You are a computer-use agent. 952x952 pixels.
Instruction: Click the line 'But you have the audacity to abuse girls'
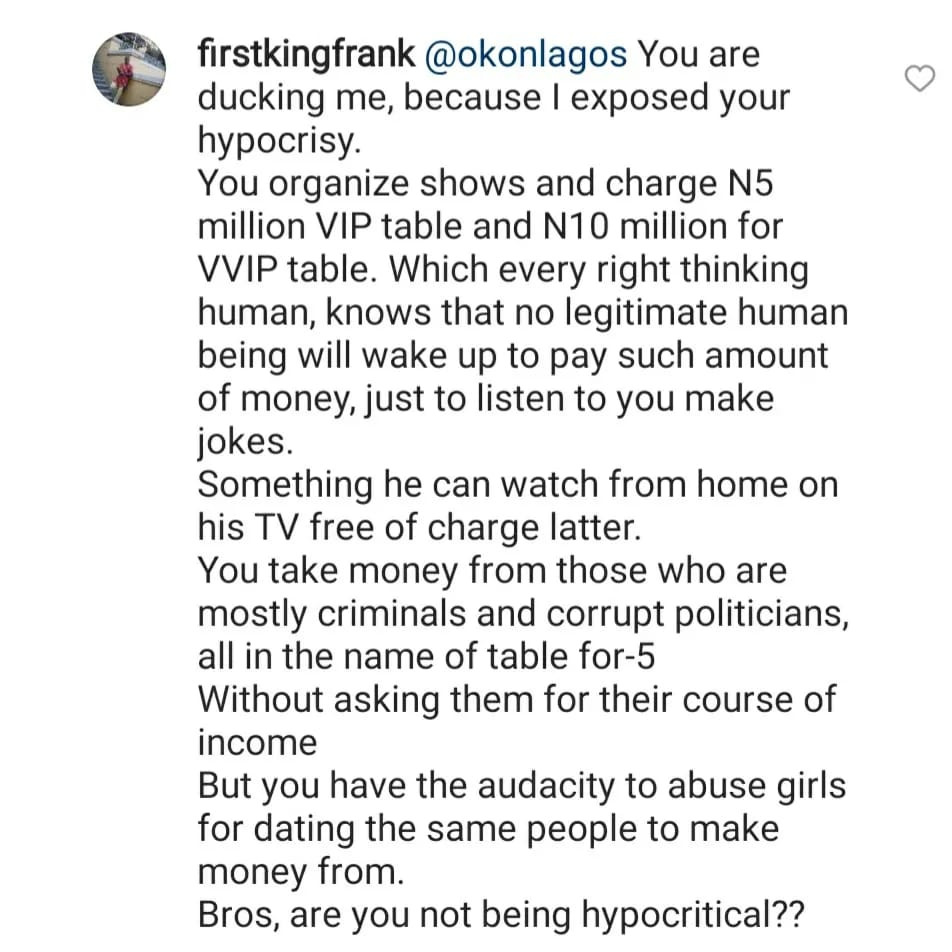pyautogui.click(x=522, y=787)
